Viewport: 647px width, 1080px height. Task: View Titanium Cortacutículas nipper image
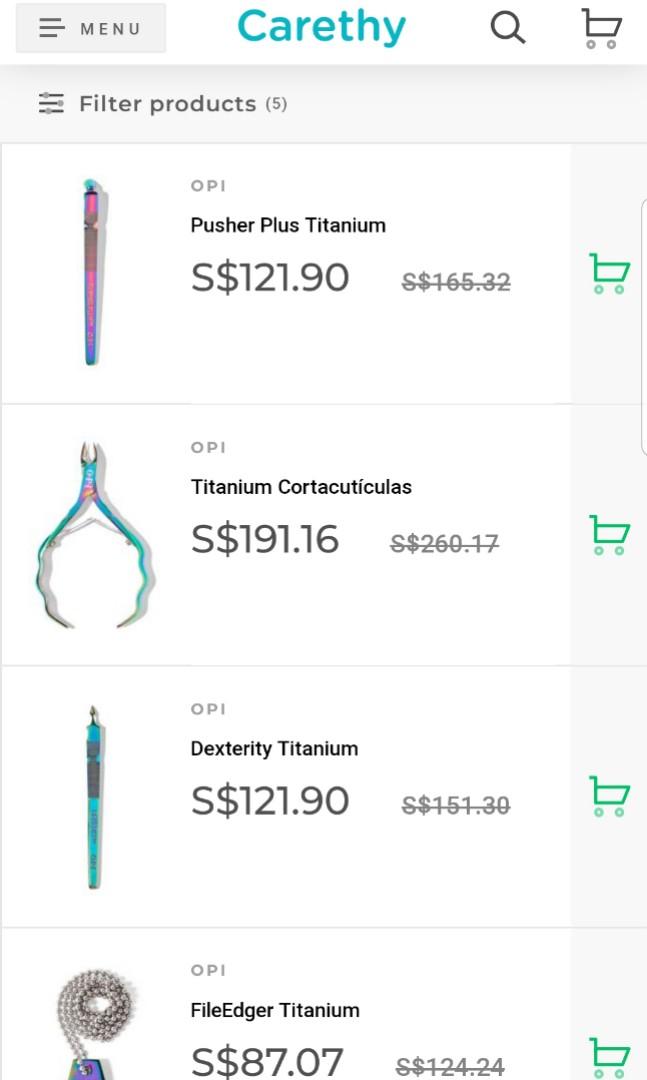tap(93, 535)
